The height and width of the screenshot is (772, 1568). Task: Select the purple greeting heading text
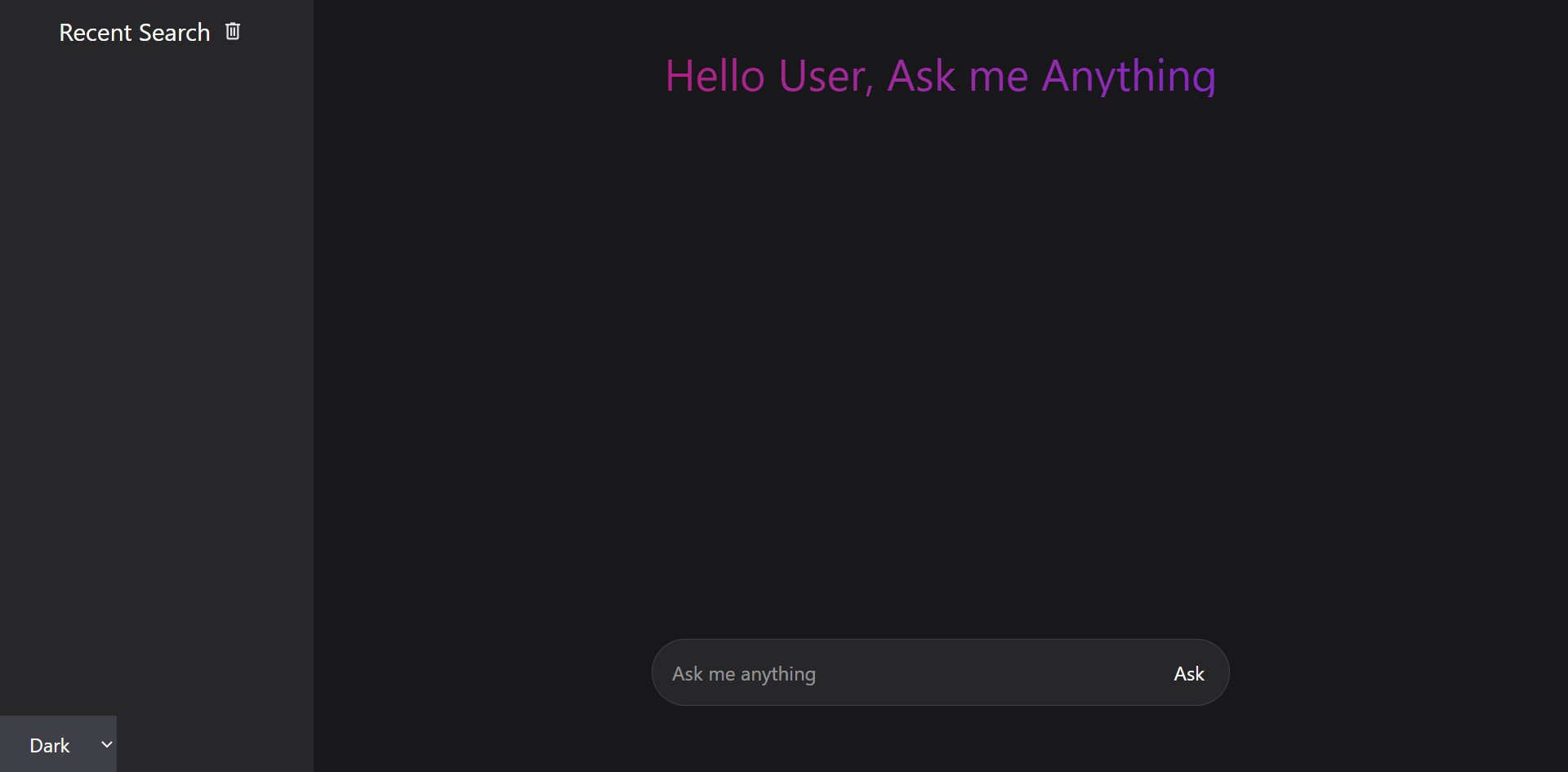[x=940, y=76]
